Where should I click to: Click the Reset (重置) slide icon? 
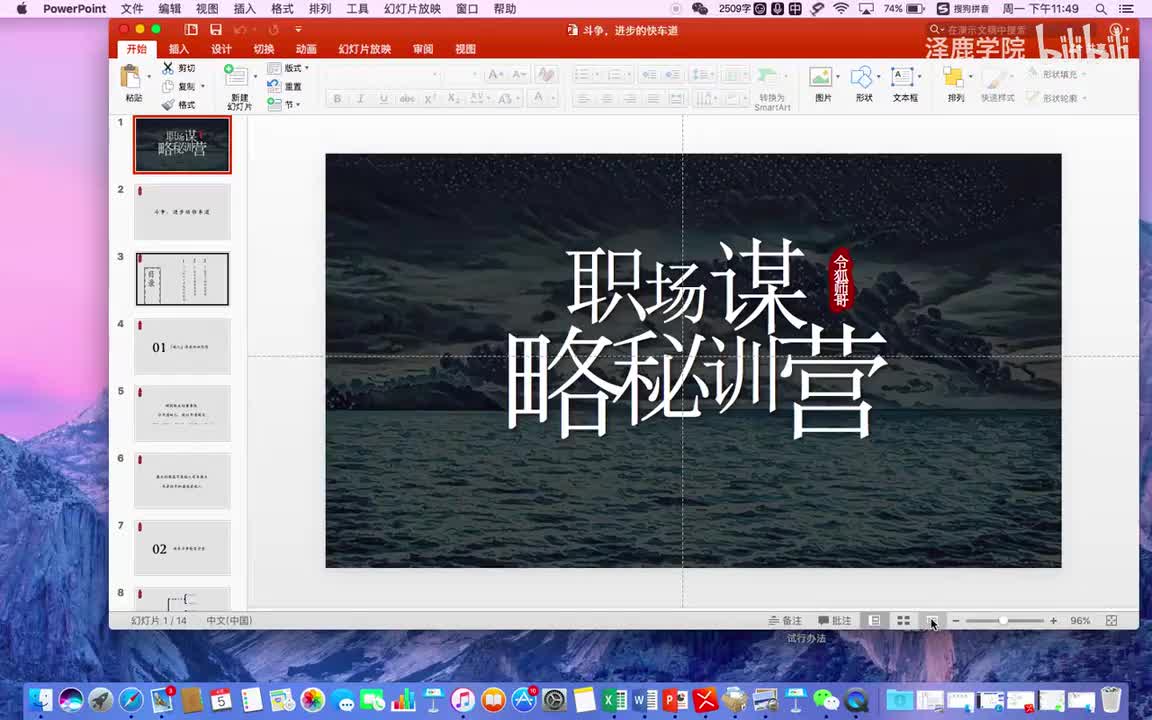coord(274,86)
